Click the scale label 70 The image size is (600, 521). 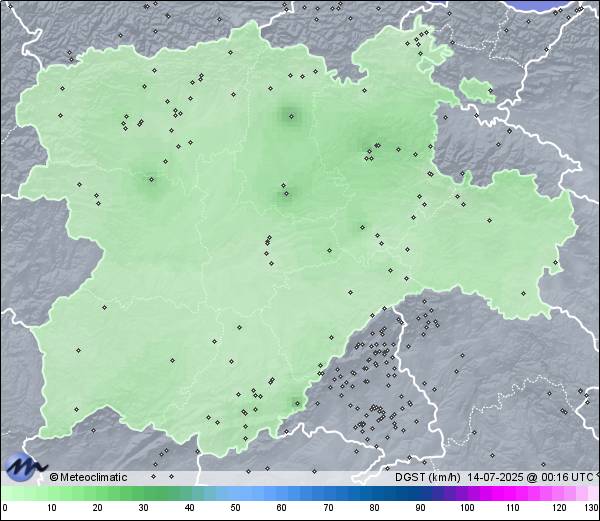[x=328, y=508]
